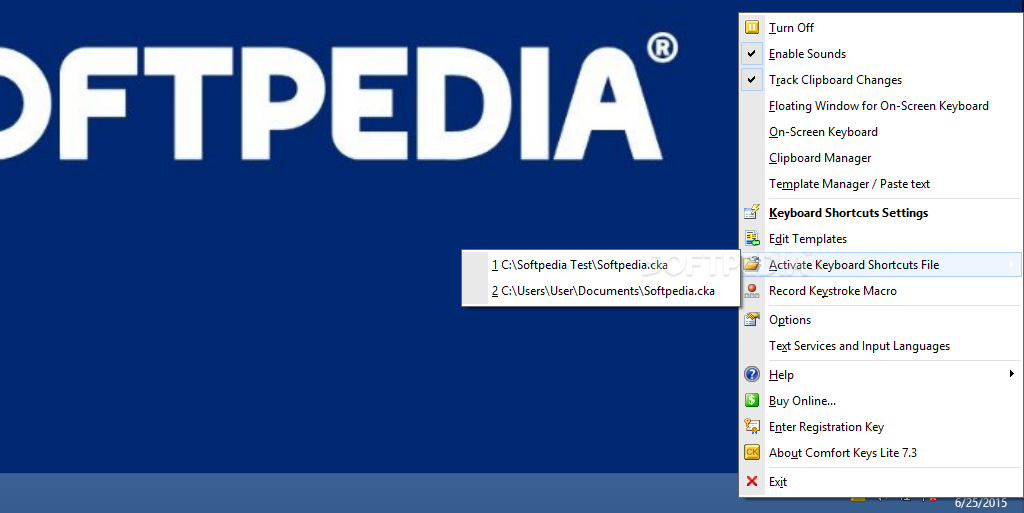Toggle the Enable Sounds checkmark
1024x513 pixels.
click(752, 54)
